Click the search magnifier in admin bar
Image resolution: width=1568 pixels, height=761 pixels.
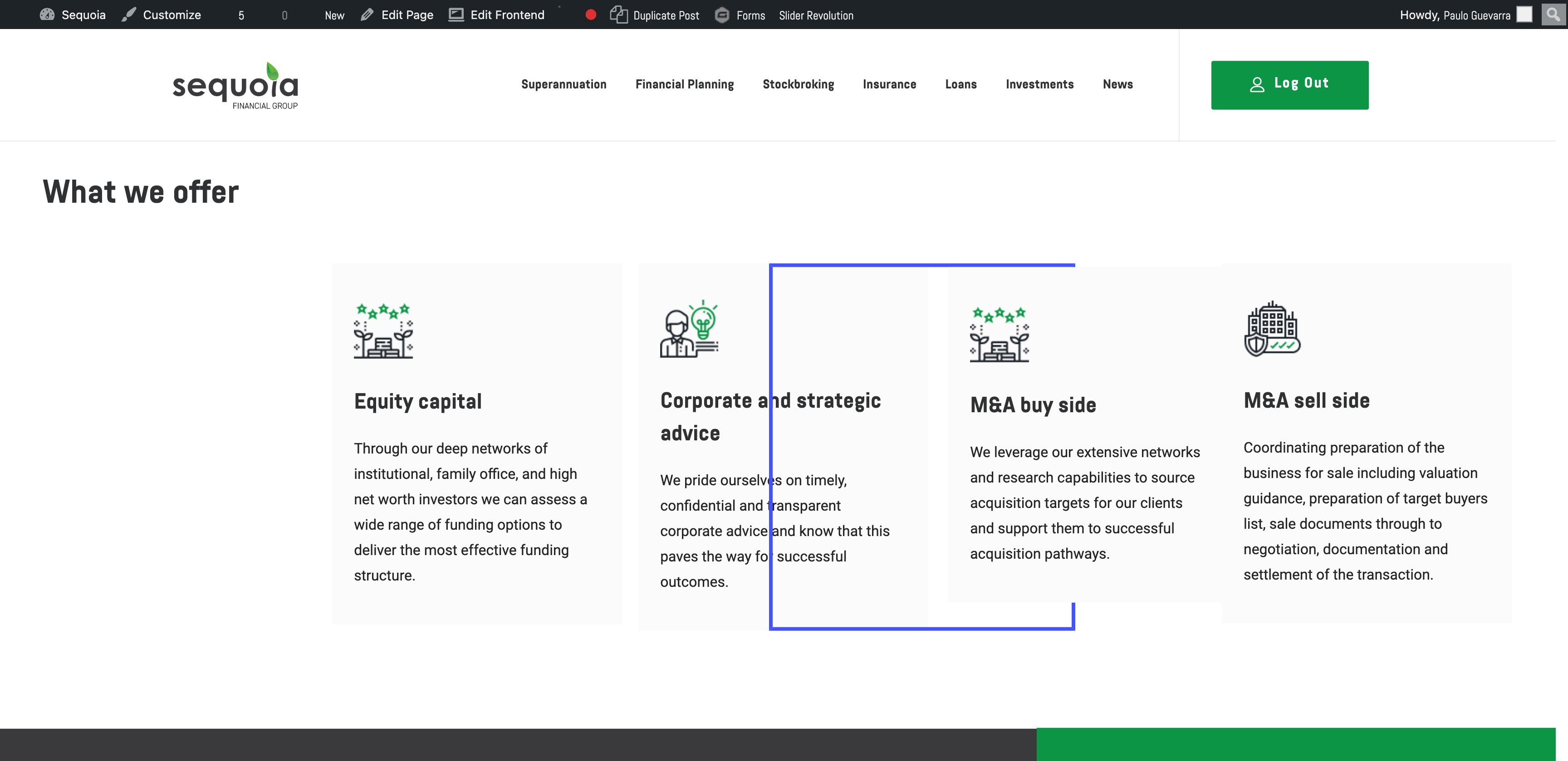click(x=1553, y=15)
